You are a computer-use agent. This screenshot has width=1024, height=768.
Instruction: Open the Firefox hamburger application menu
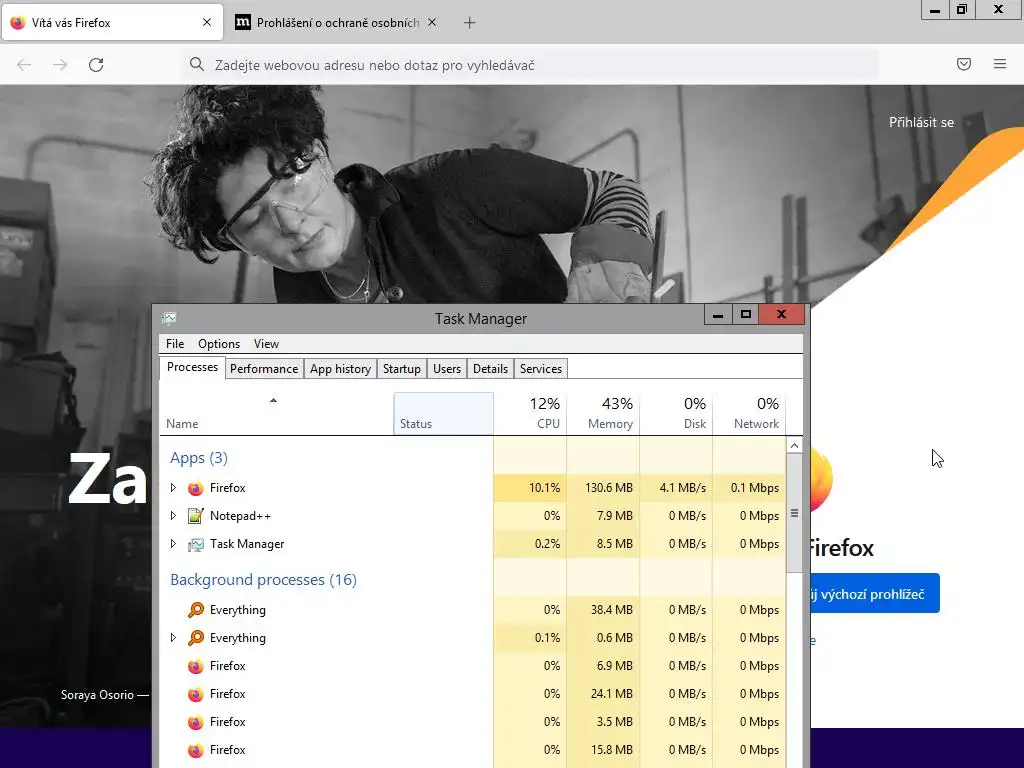point(1000,64)
